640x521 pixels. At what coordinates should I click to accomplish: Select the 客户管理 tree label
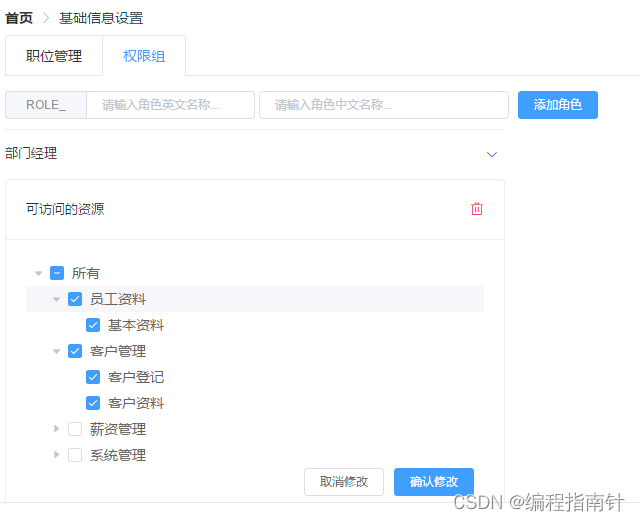click(118, 351)
